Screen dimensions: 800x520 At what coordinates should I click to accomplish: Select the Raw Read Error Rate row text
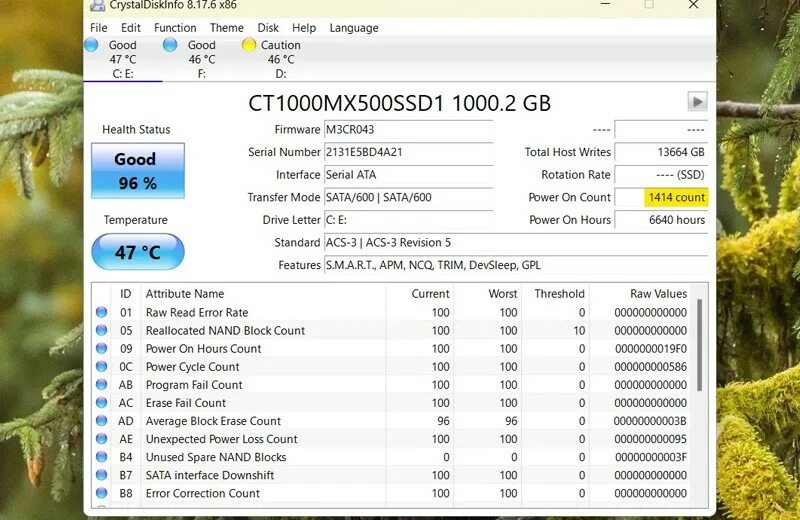coord(197,312)
